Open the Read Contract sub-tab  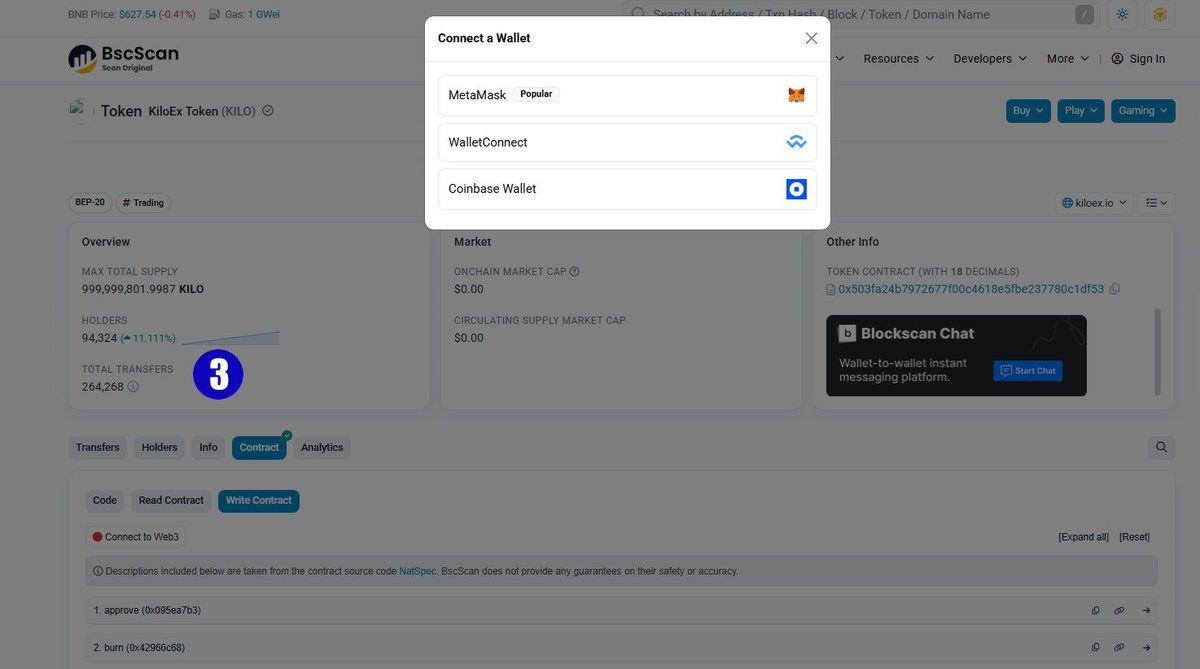171,500
